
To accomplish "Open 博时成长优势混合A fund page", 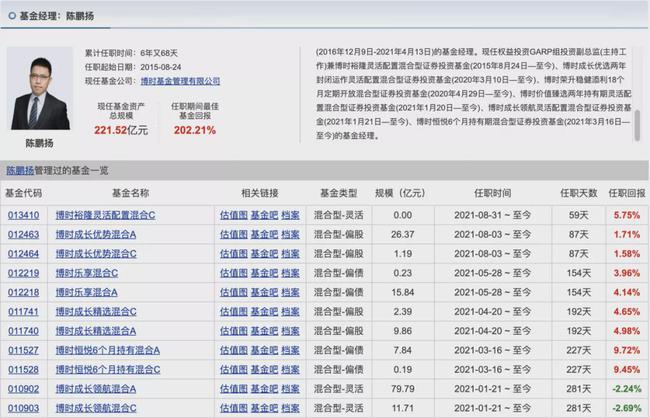I will 96,234.
